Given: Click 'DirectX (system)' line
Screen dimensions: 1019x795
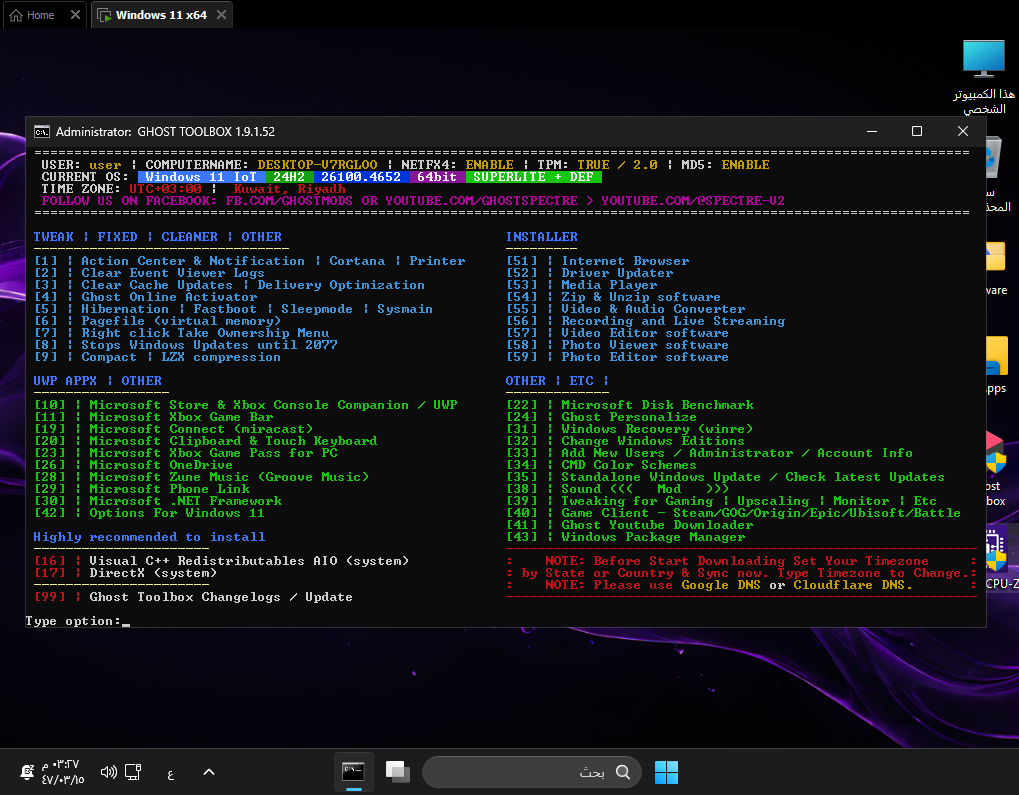Looking at the screenshot, I should (126, 573).
